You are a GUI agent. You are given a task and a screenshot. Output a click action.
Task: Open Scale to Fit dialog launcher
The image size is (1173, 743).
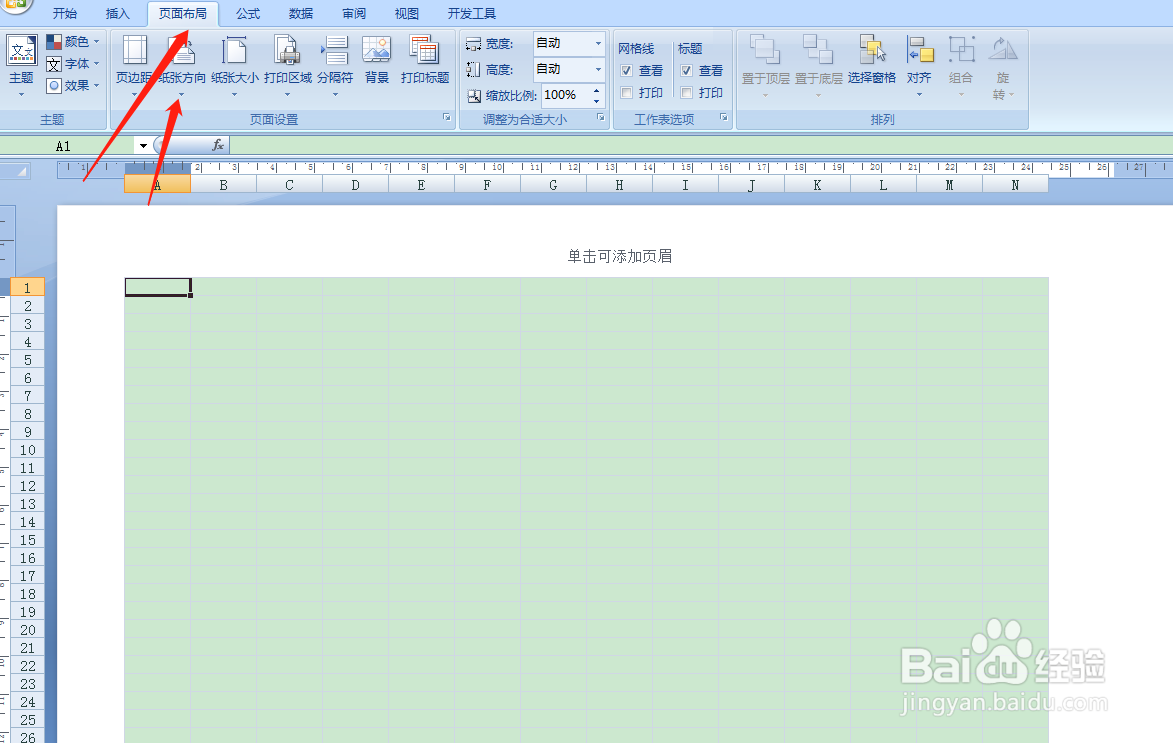click(601, 117)
